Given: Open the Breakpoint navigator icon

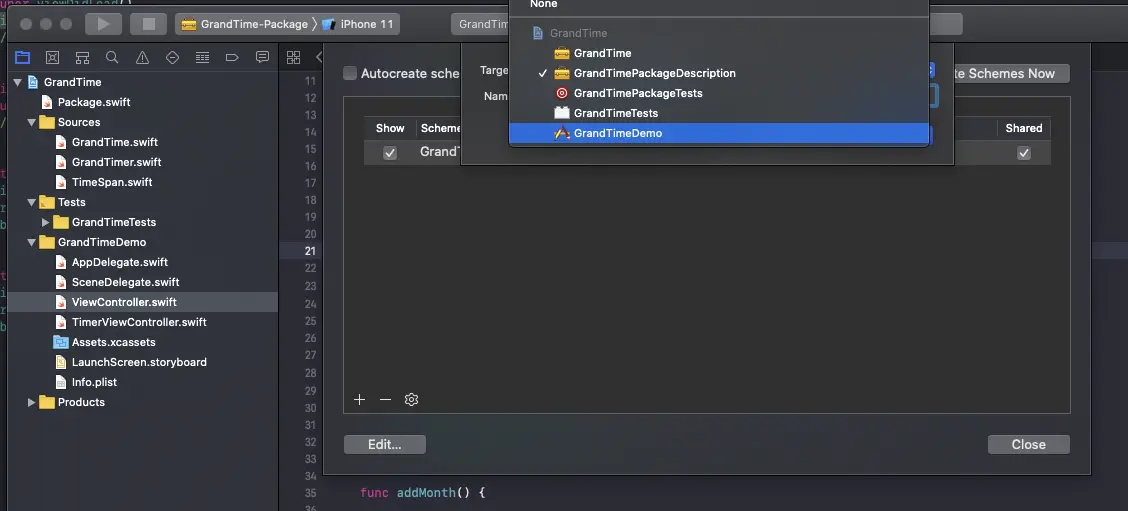Looking at the screenshot, I should pyautogui.click(x=232, y=58).
